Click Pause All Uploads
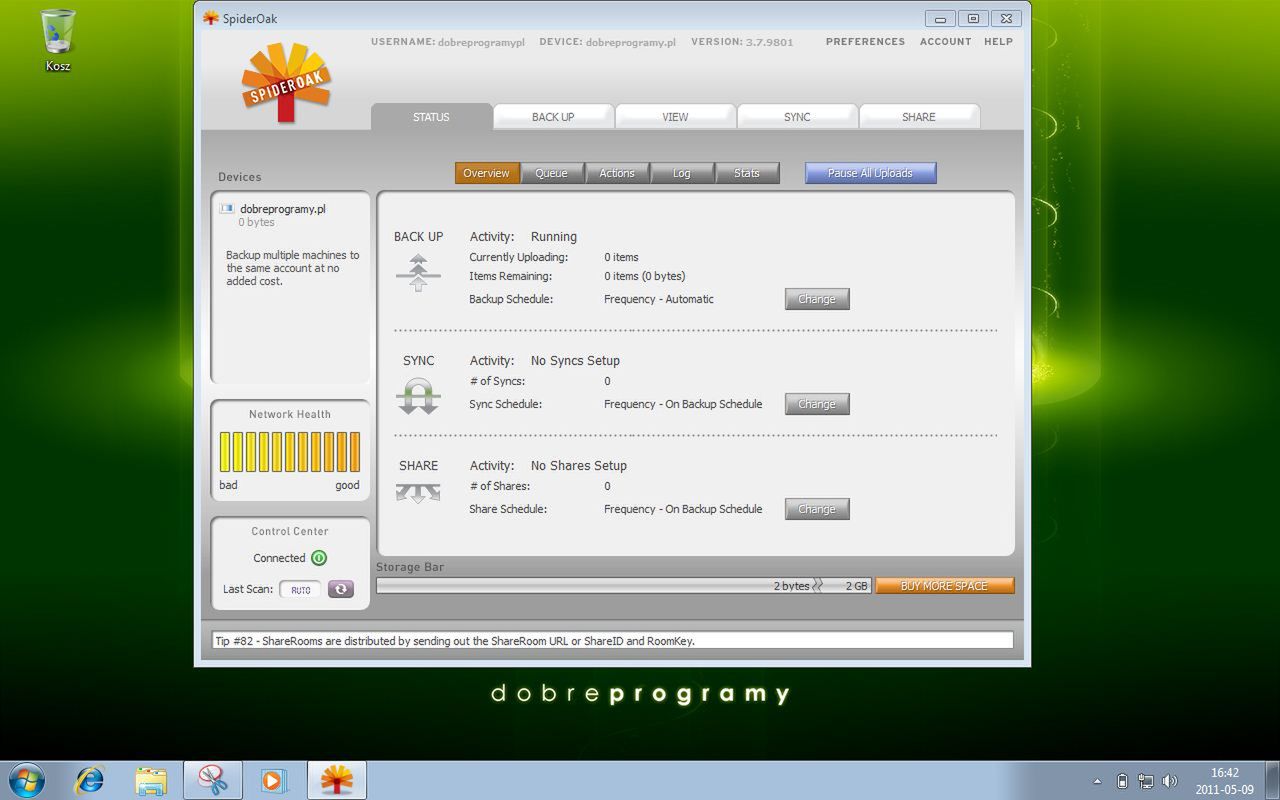This screenshot has width=1280, height=800. tap(871, 173)
